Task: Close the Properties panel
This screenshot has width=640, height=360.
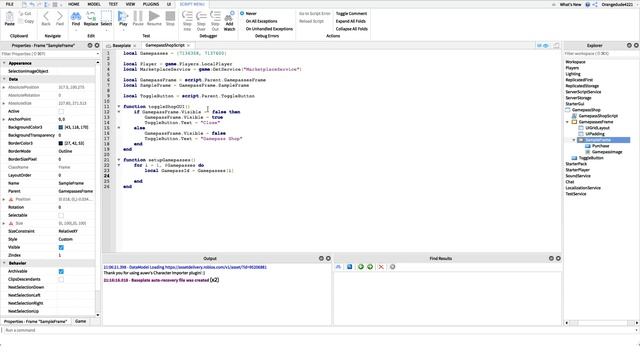Action: tap(97, 45)
